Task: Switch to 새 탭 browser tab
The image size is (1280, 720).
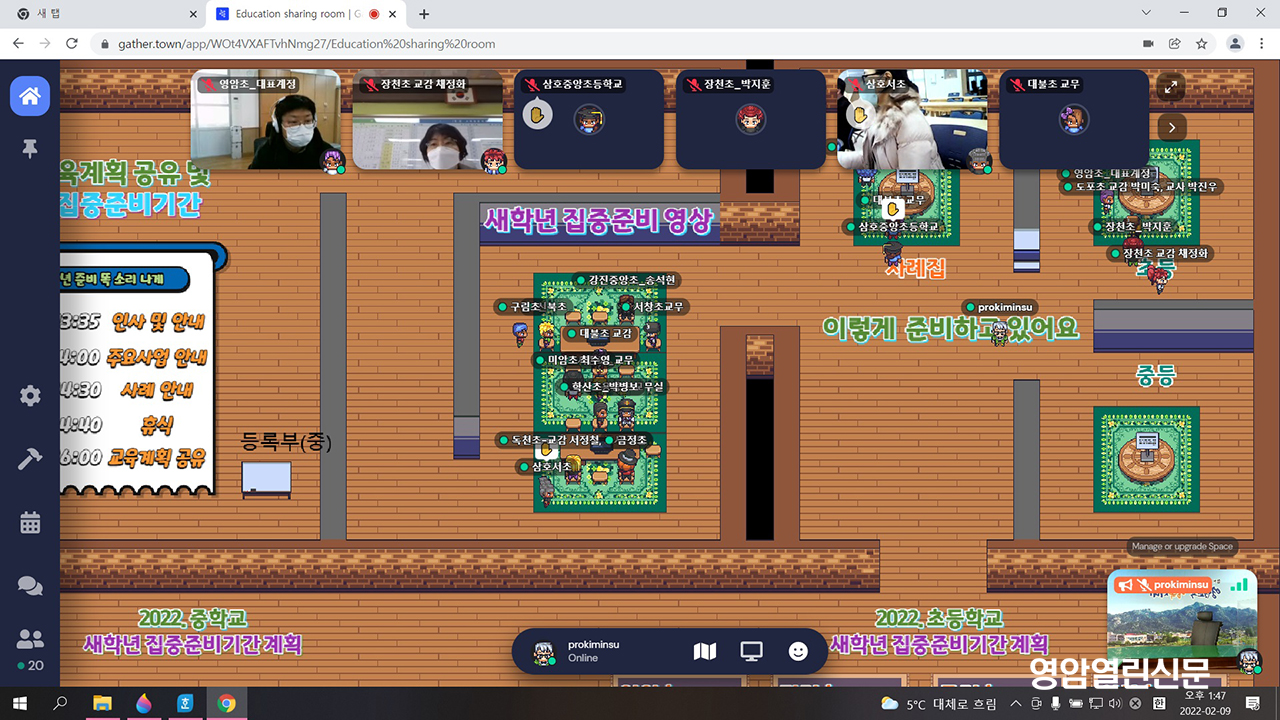Action: pyautogui.click(x=103, y=14)
